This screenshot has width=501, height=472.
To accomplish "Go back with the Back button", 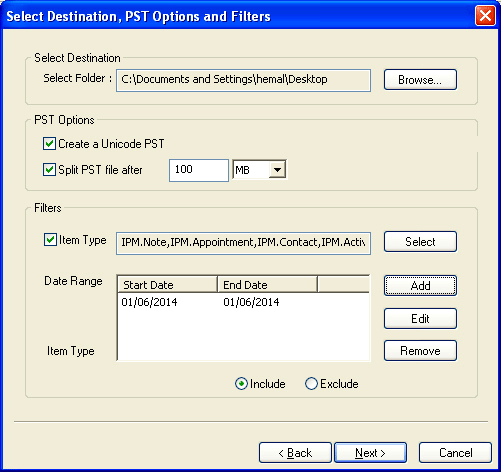I will pyautogui.click(x=295, y=453).
